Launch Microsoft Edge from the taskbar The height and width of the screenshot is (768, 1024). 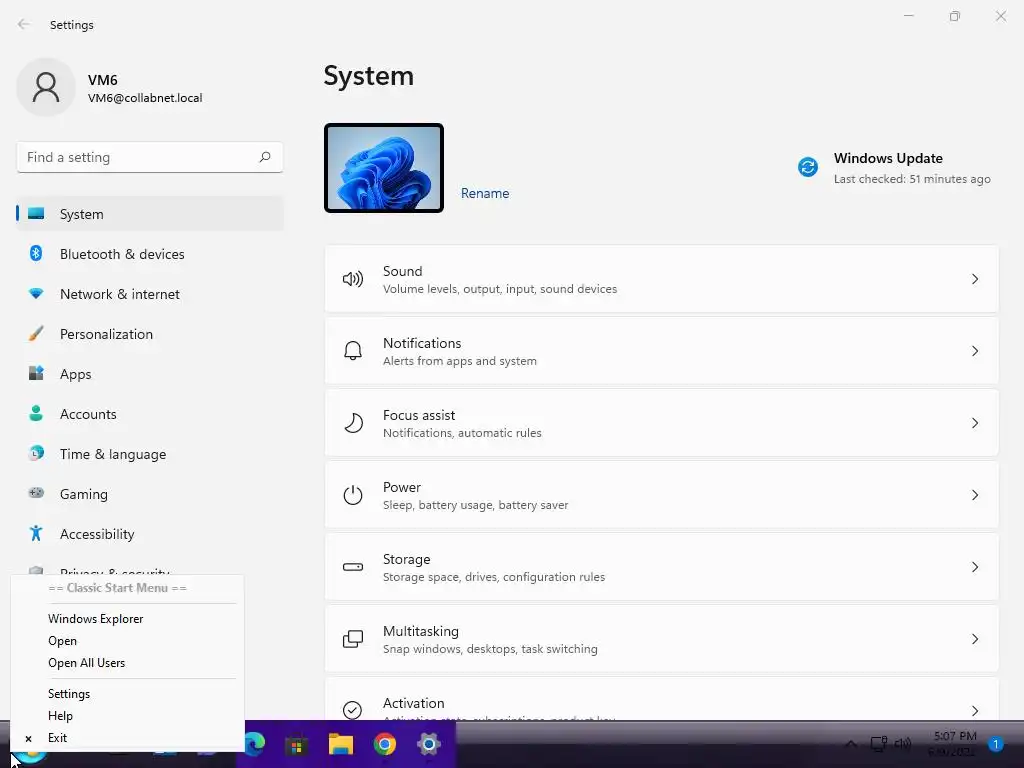[255, 744]
